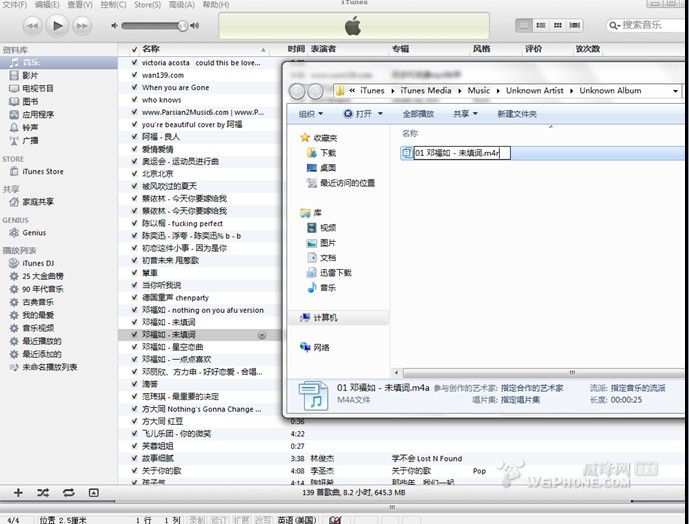Open iTunes Store from the sidebar
The width and height of the screenshot is (689, 524).
pos(42,171)
